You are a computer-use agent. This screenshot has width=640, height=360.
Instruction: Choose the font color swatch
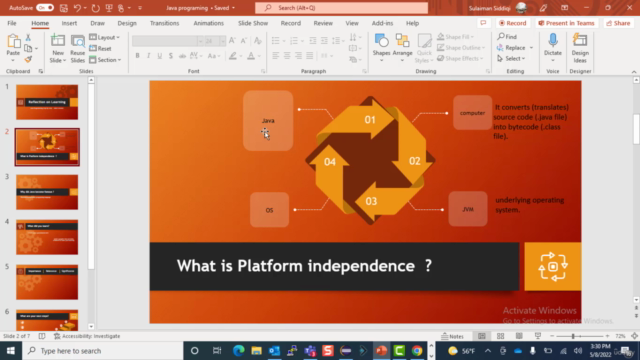(x=251, y=56)
